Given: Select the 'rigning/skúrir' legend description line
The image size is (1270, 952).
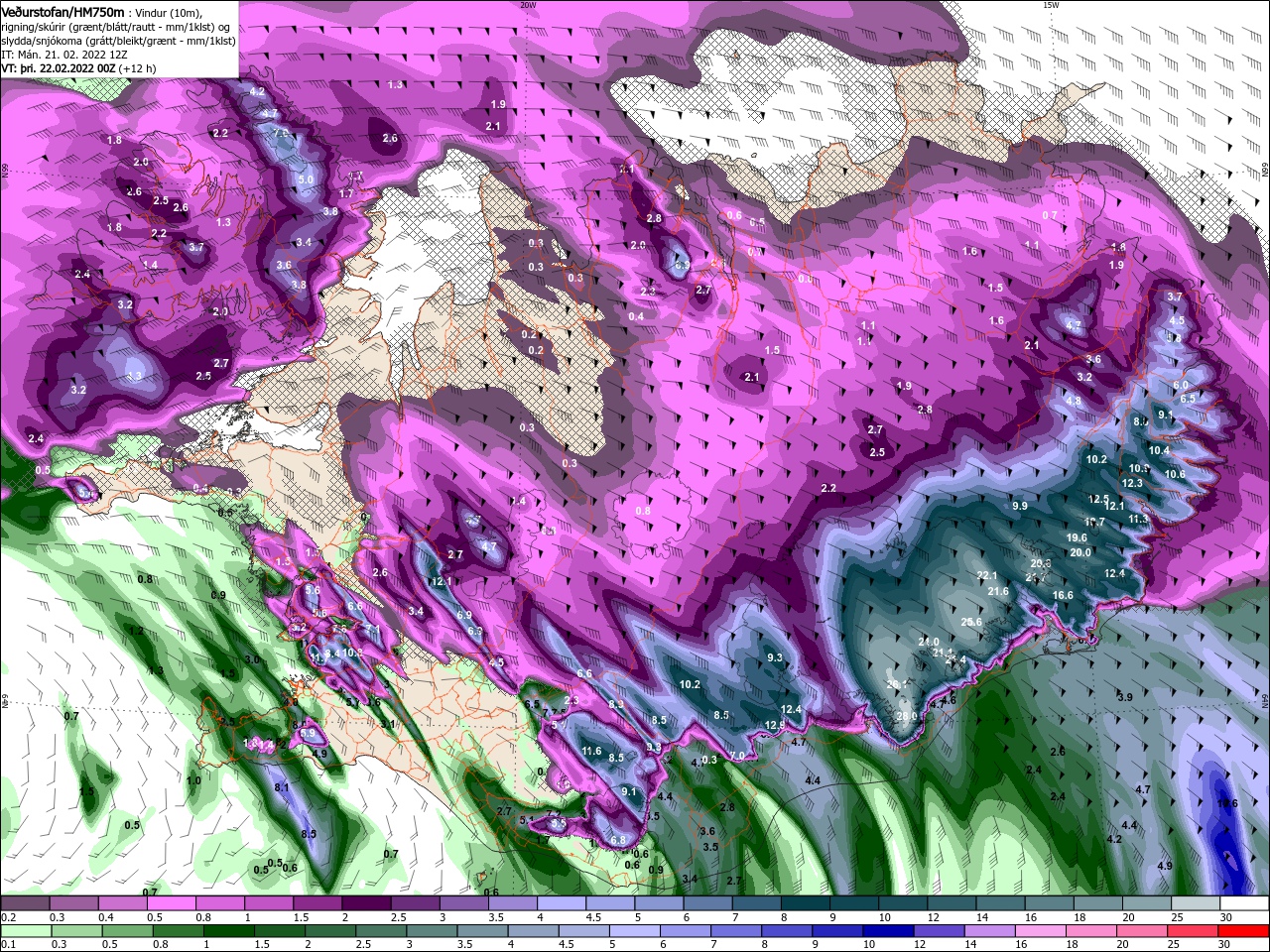Looking at the screenshot, I should [118, 27].
